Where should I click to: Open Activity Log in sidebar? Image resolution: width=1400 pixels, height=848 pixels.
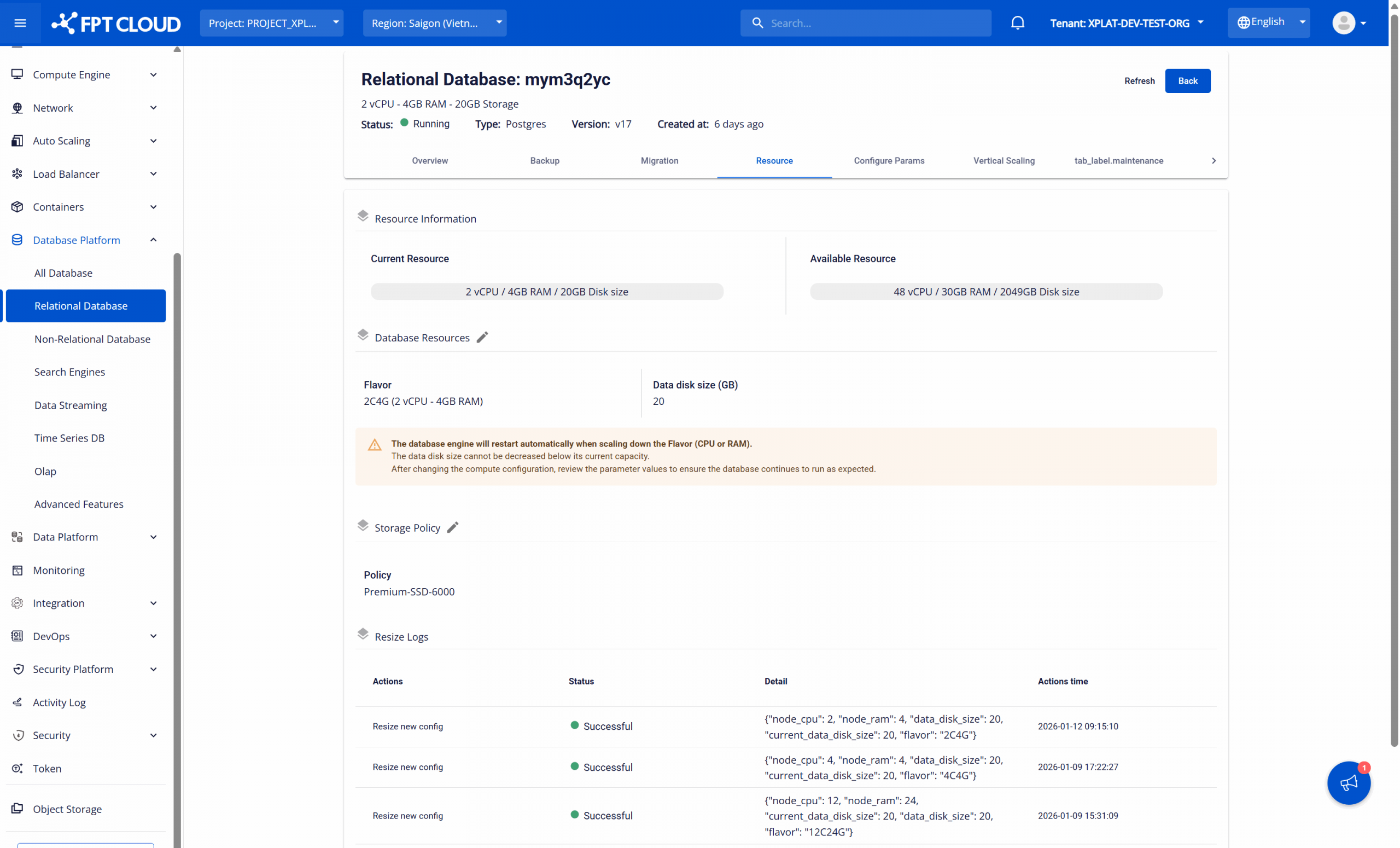coord(59,702)
